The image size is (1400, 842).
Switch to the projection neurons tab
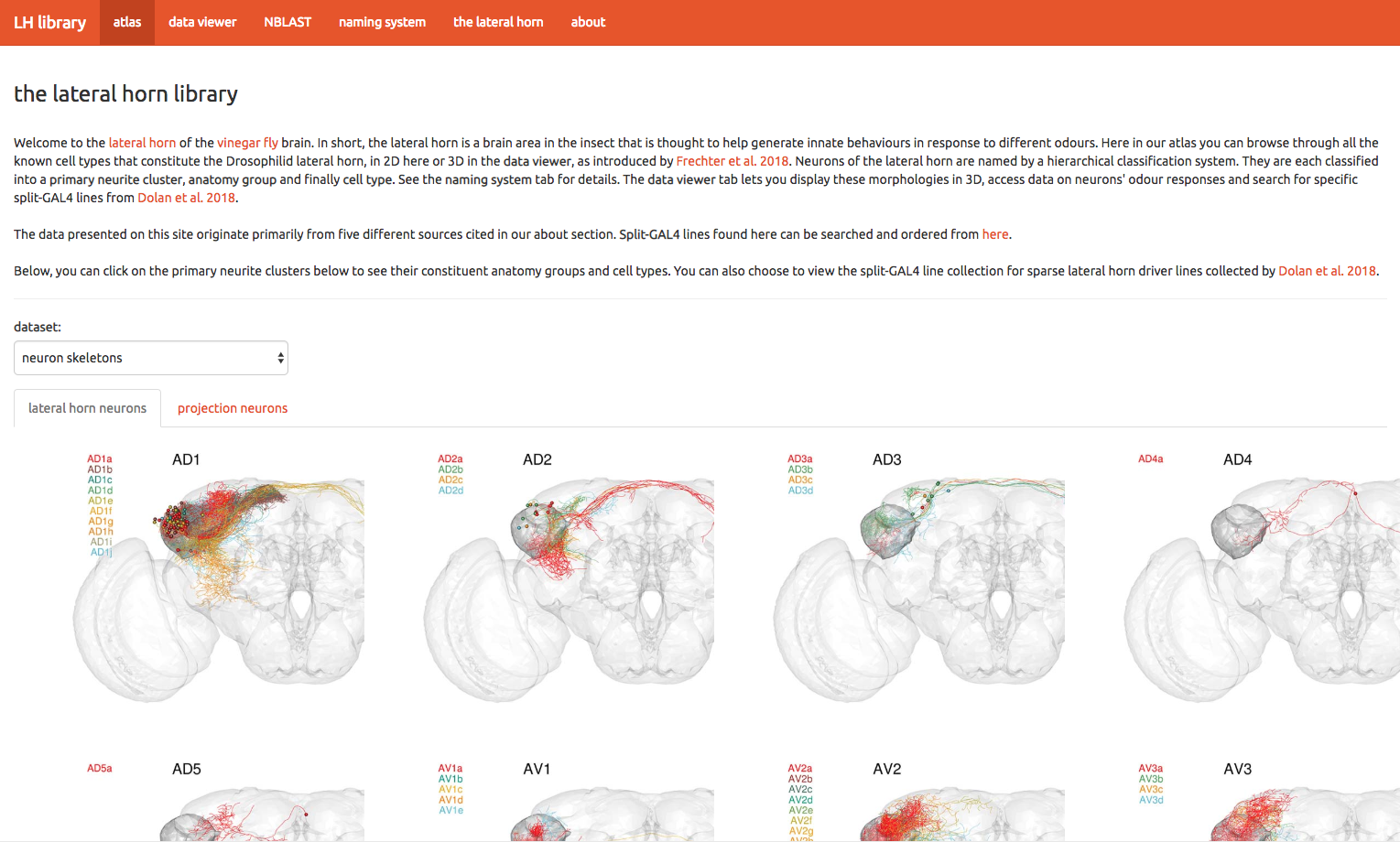[233, 408]
